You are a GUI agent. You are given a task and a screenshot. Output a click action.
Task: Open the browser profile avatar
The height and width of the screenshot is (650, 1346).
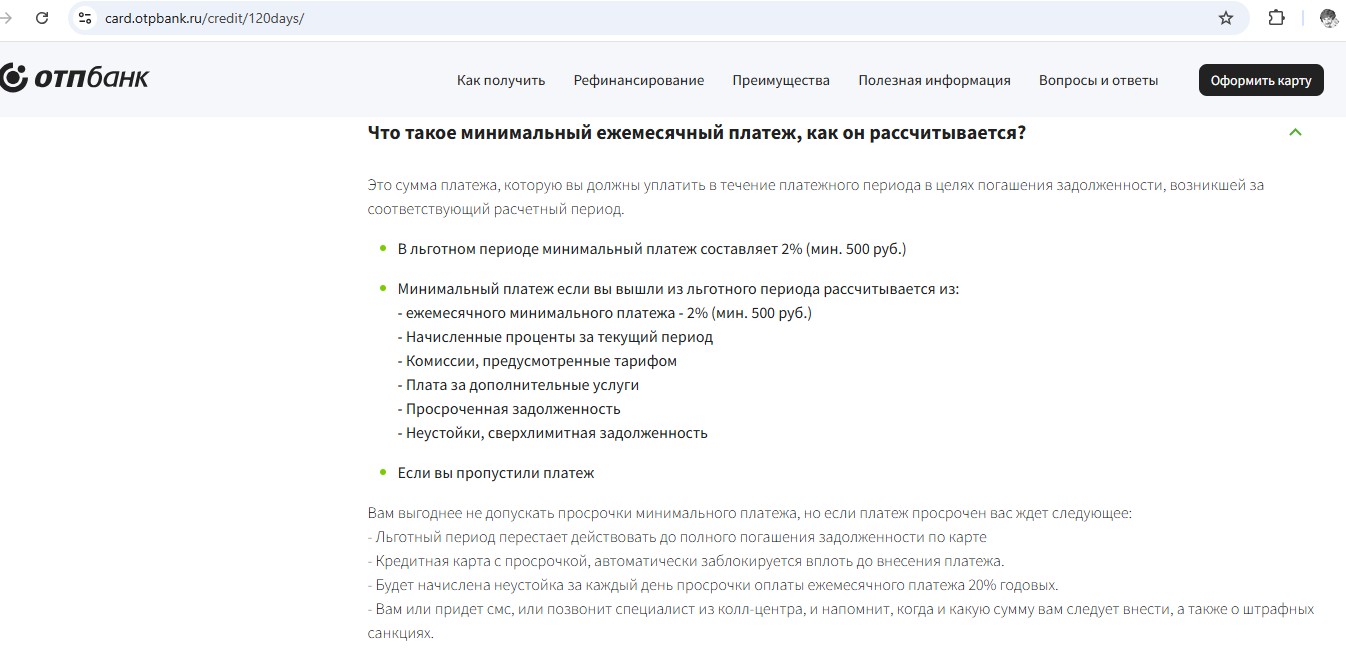(x=1328, y=18)
